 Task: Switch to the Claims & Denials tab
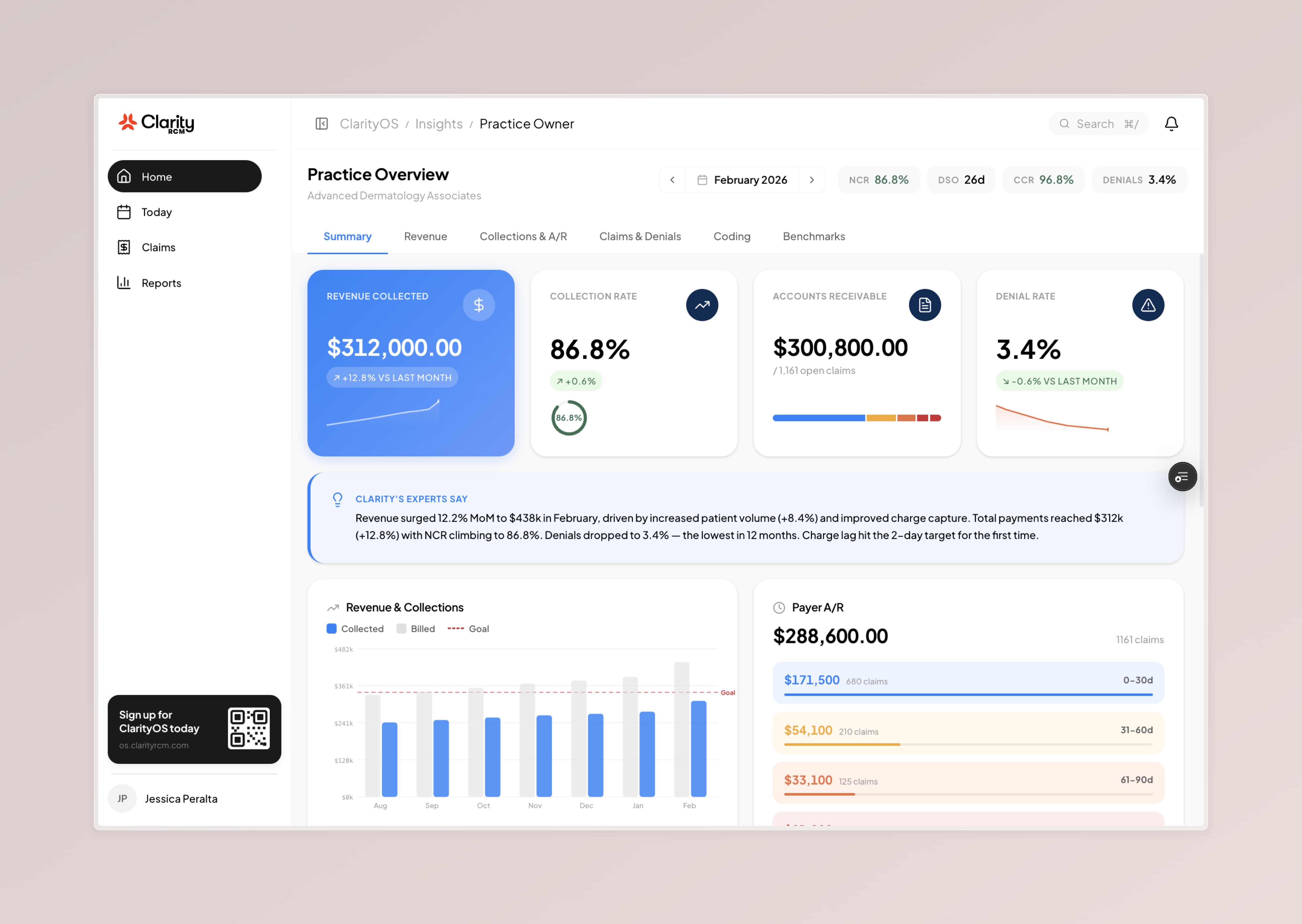point(640,236)
